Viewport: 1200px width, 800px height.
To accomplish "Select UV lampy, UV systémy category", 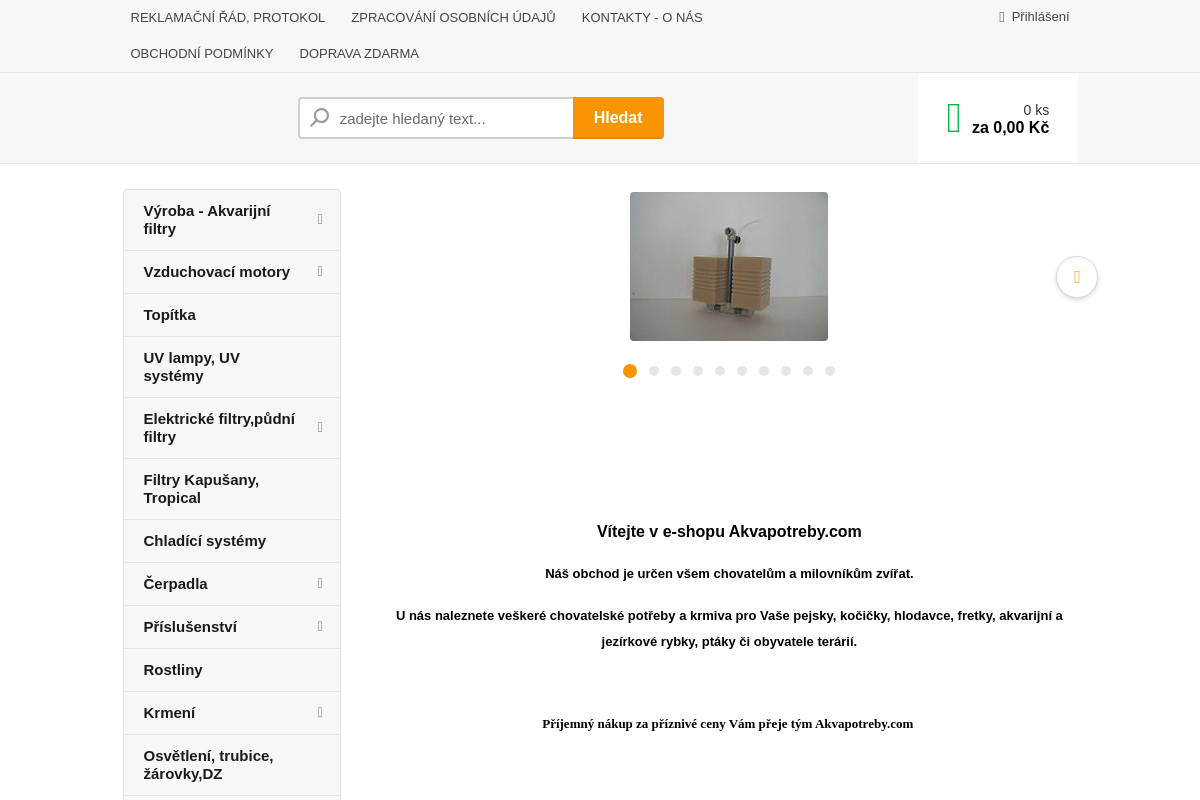I will [232, 367].
